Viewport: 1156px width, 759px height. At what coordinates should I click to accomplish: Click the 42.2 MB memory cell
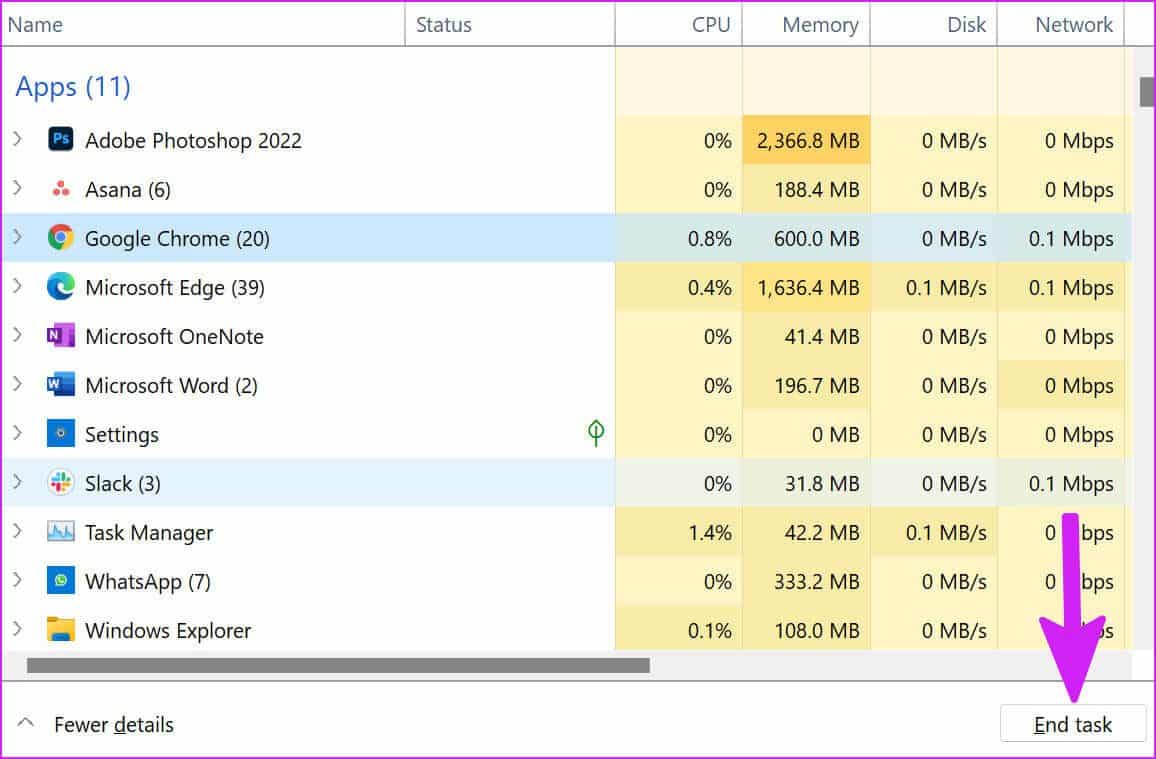point(806,532)
